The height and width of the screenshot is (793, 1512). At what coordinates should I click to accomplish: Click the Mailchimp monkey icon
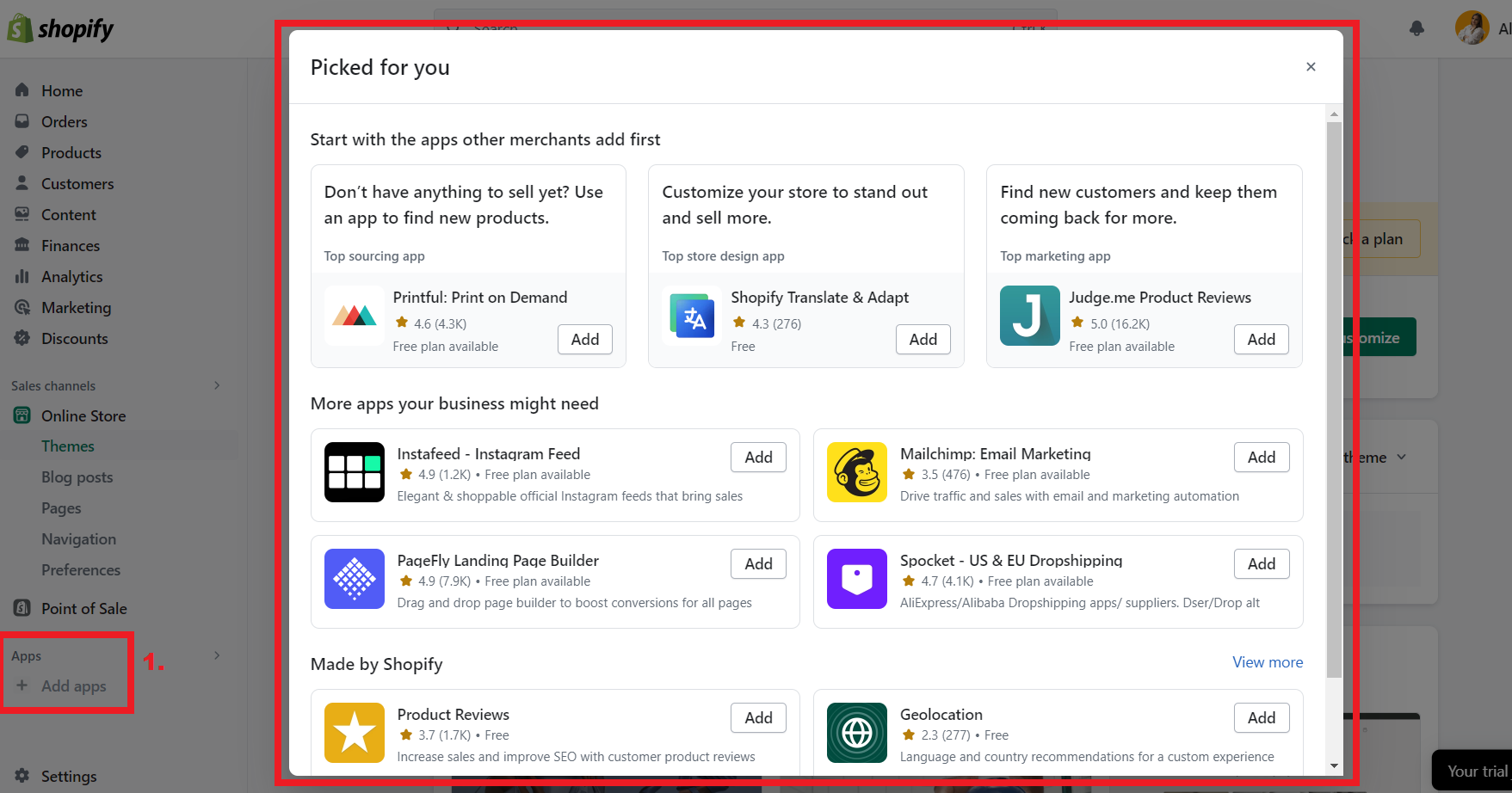pyautogui.click(x=857, y=472)
